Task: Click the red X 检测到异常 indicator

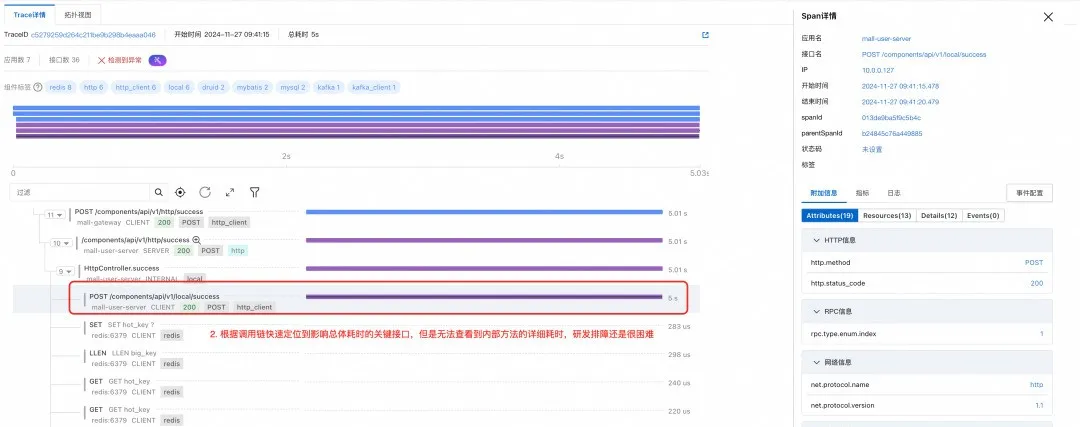Action: click(120, 61)
